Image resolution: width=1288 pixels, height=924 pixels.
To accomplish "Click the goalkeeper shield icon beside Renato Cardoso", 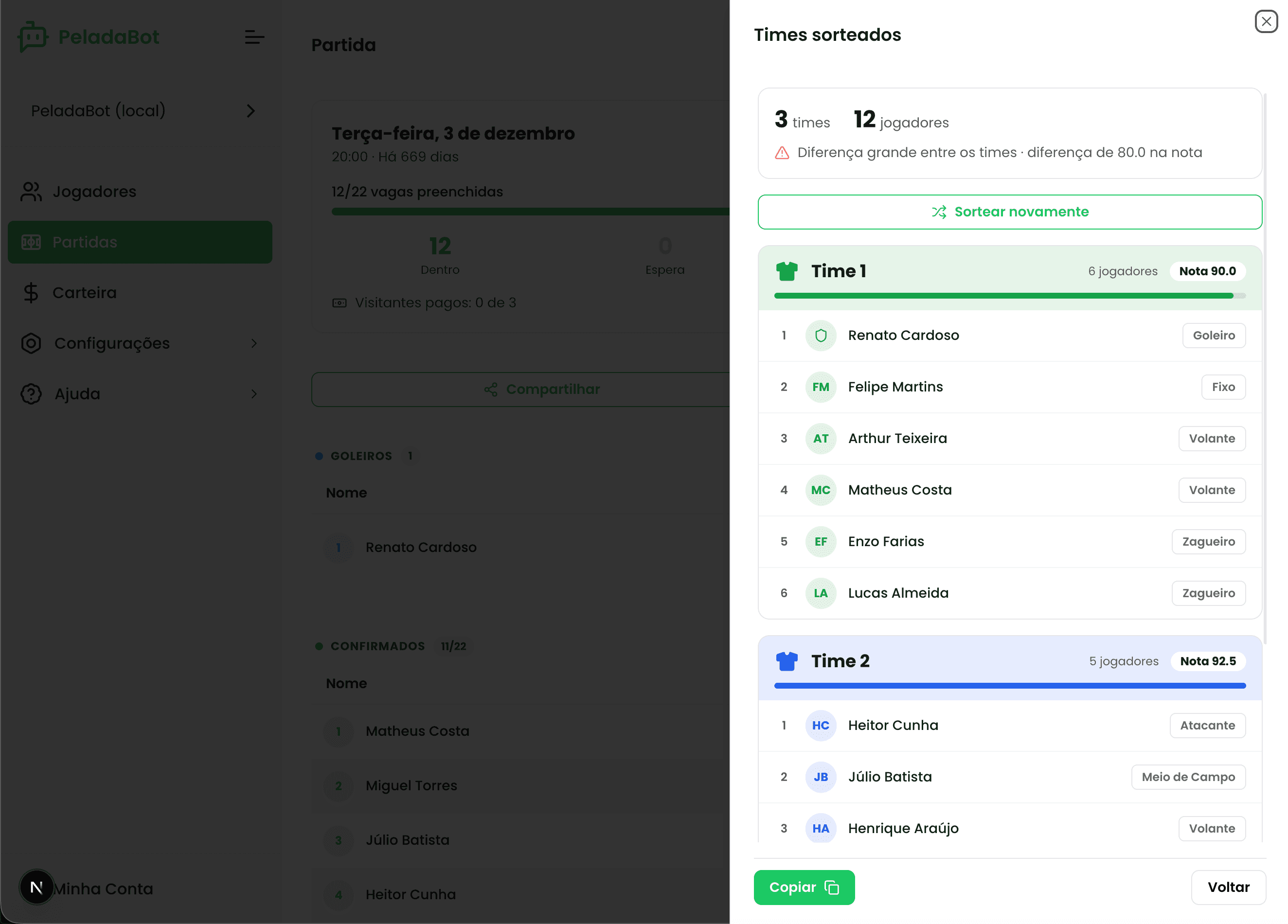I will pyautogui.click(x=821, y=336).
